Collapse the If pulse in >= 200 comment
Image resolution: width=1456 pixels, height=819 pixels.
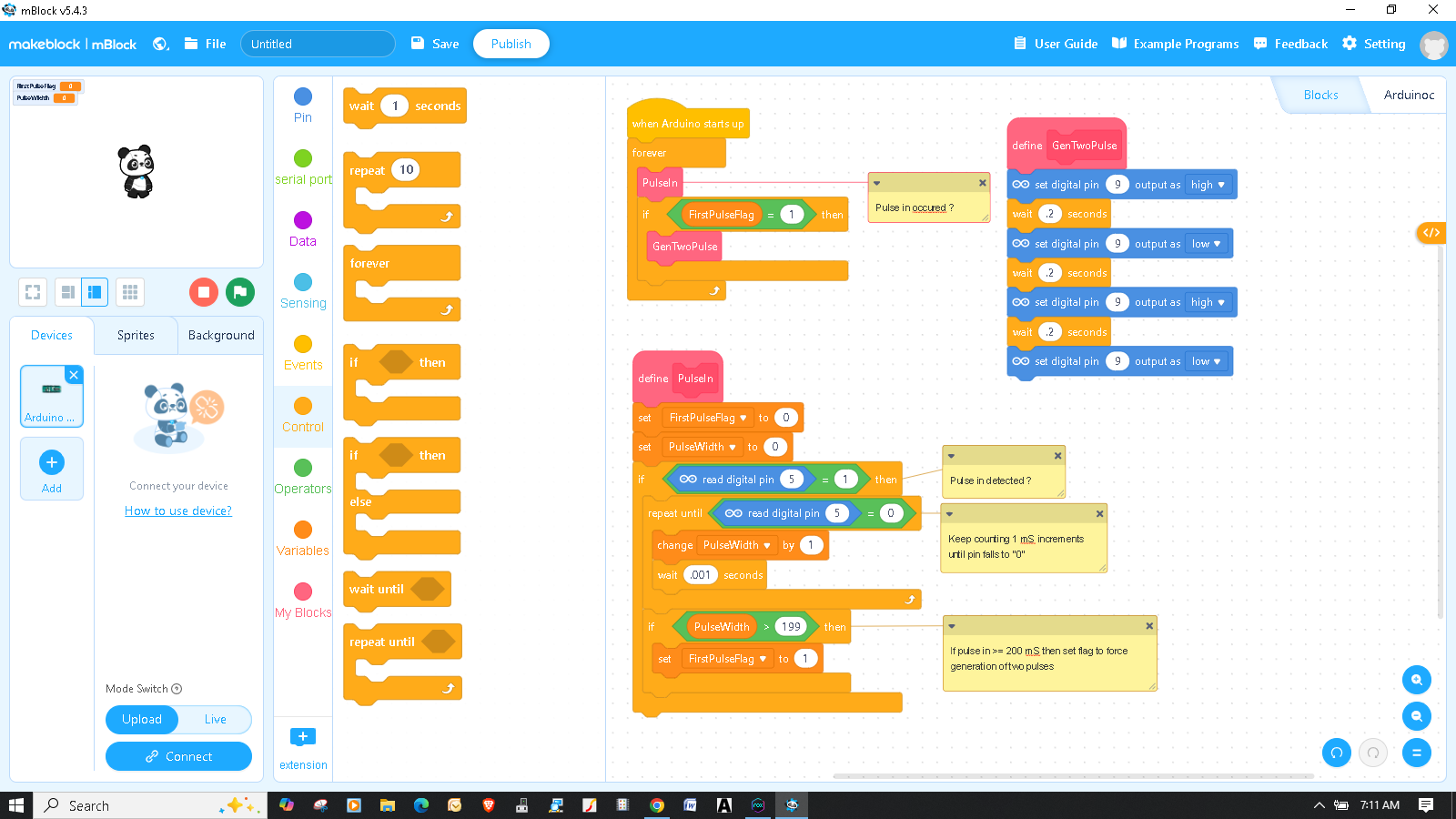(x=951, y=626)
